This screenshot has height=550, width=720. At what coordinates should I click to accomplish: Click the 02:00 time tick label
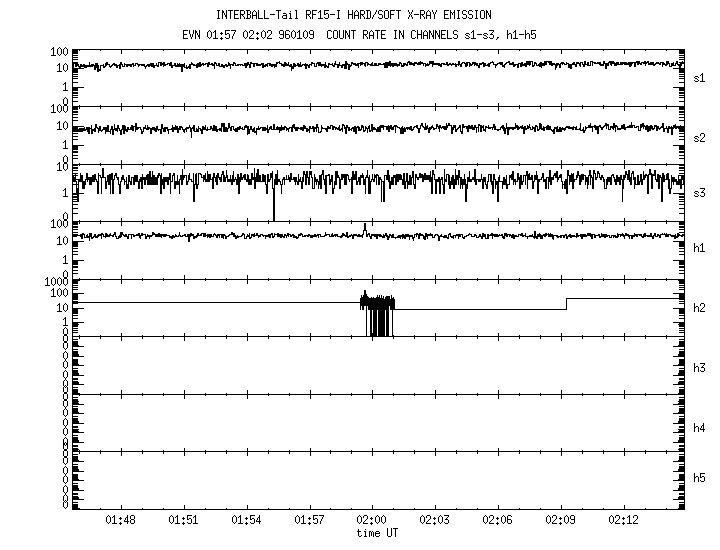point(372,521)
